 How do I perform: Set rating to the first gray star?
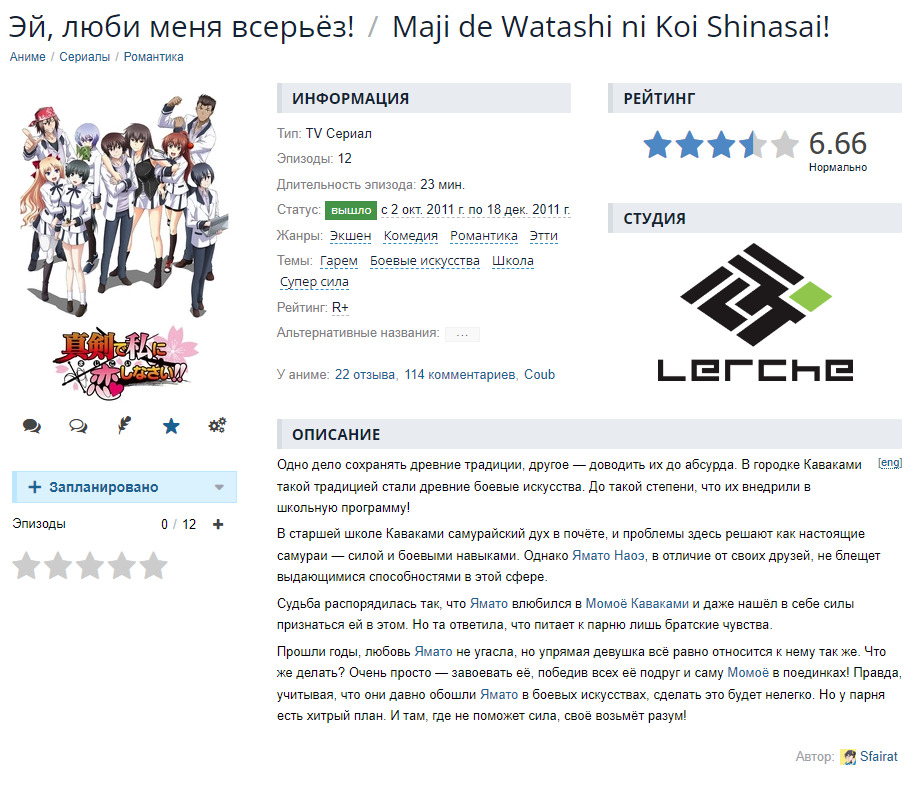[x=27, y=565]
